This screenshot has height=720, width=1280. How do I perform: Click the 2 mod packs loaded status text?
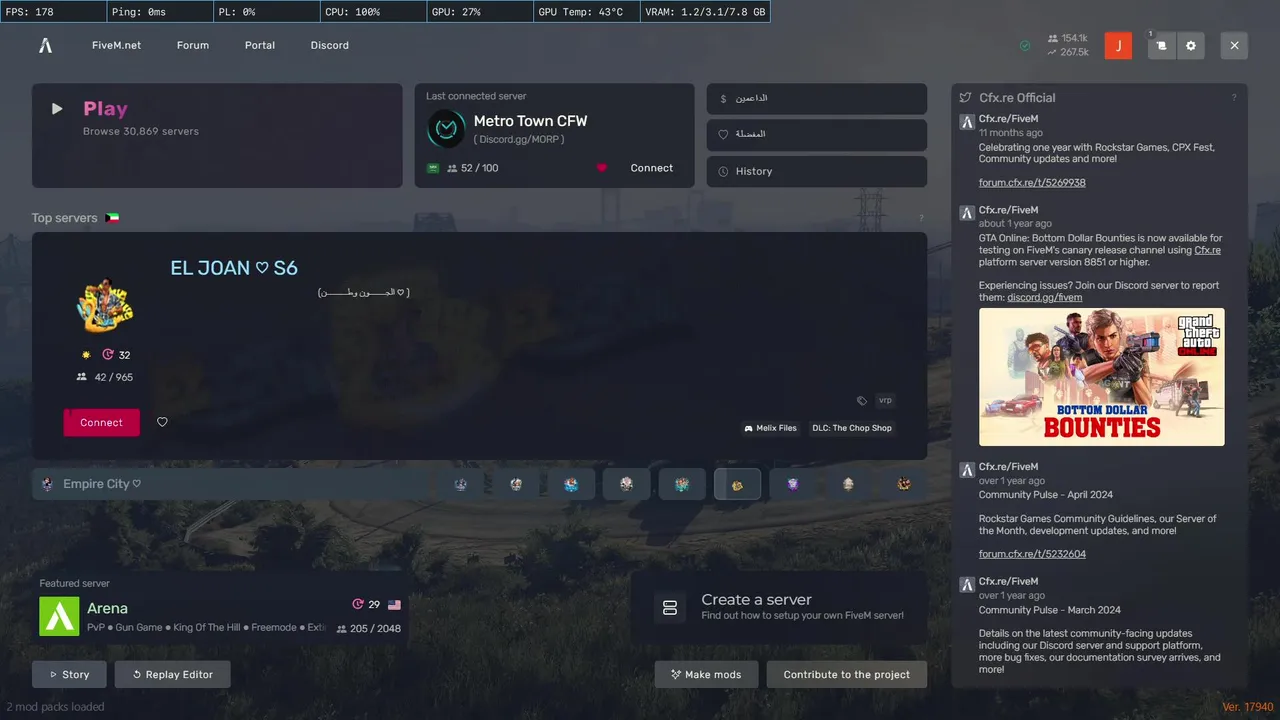[55, 706]
